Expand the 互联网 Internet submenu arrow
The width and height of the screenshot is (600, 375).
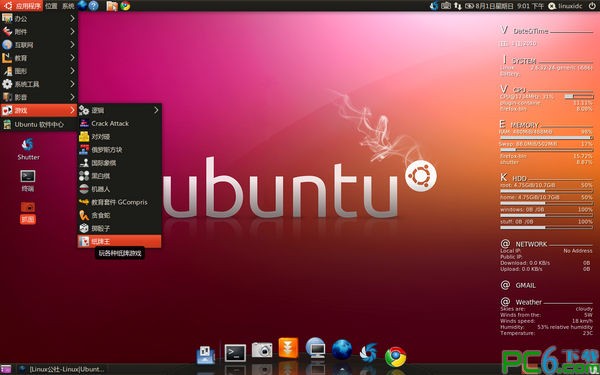[72, 45]
